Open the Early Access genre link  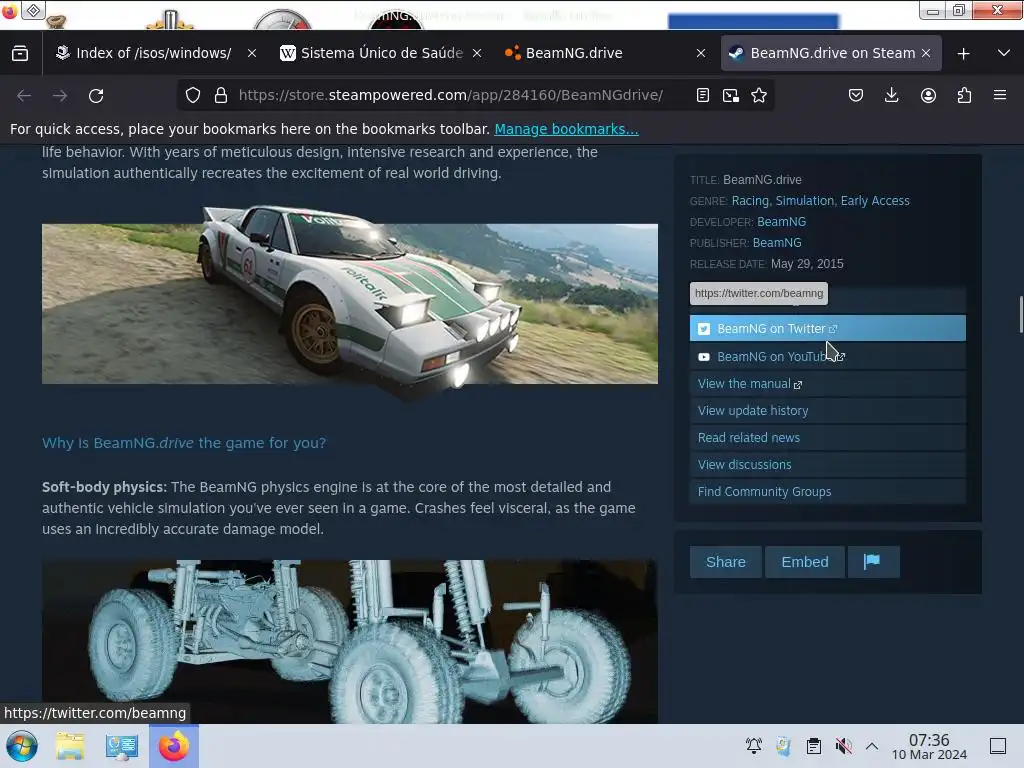[x=875, y=200]
